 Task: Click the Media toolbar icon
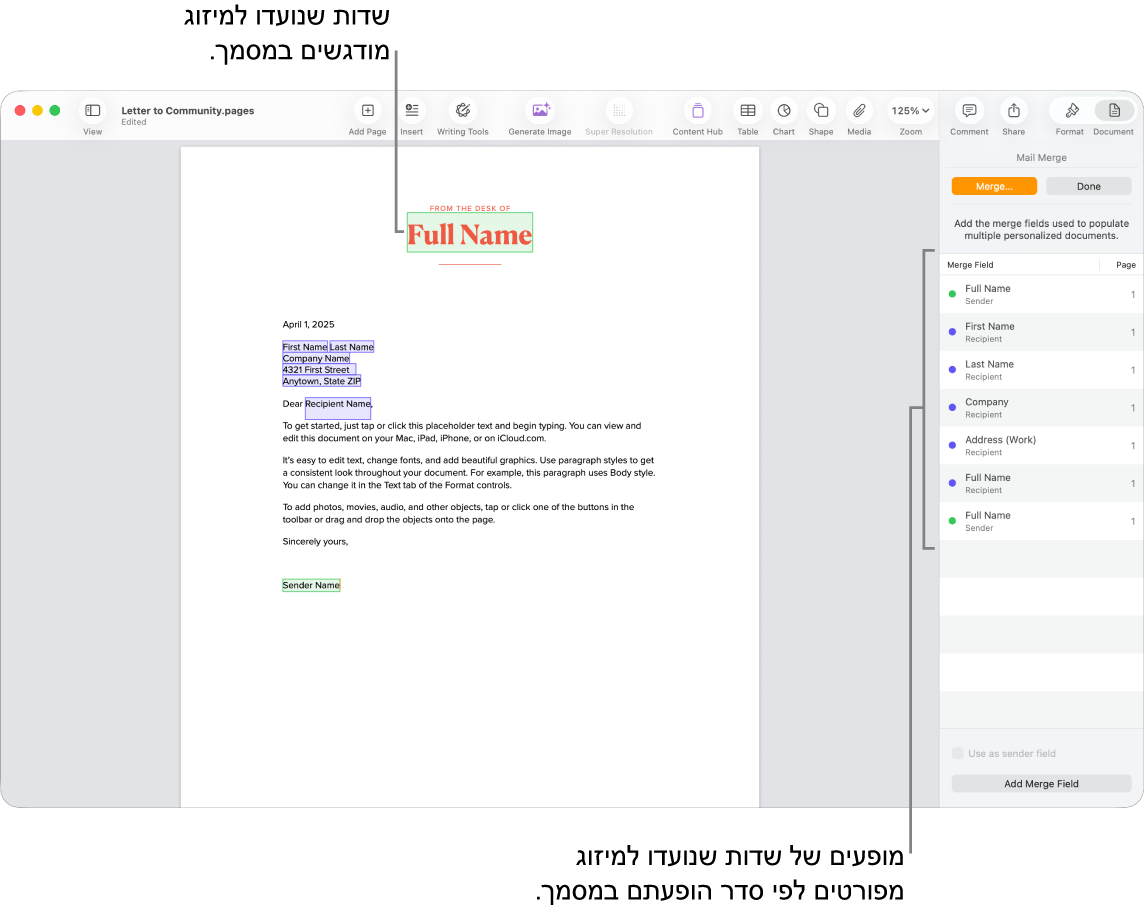point(858,111)
